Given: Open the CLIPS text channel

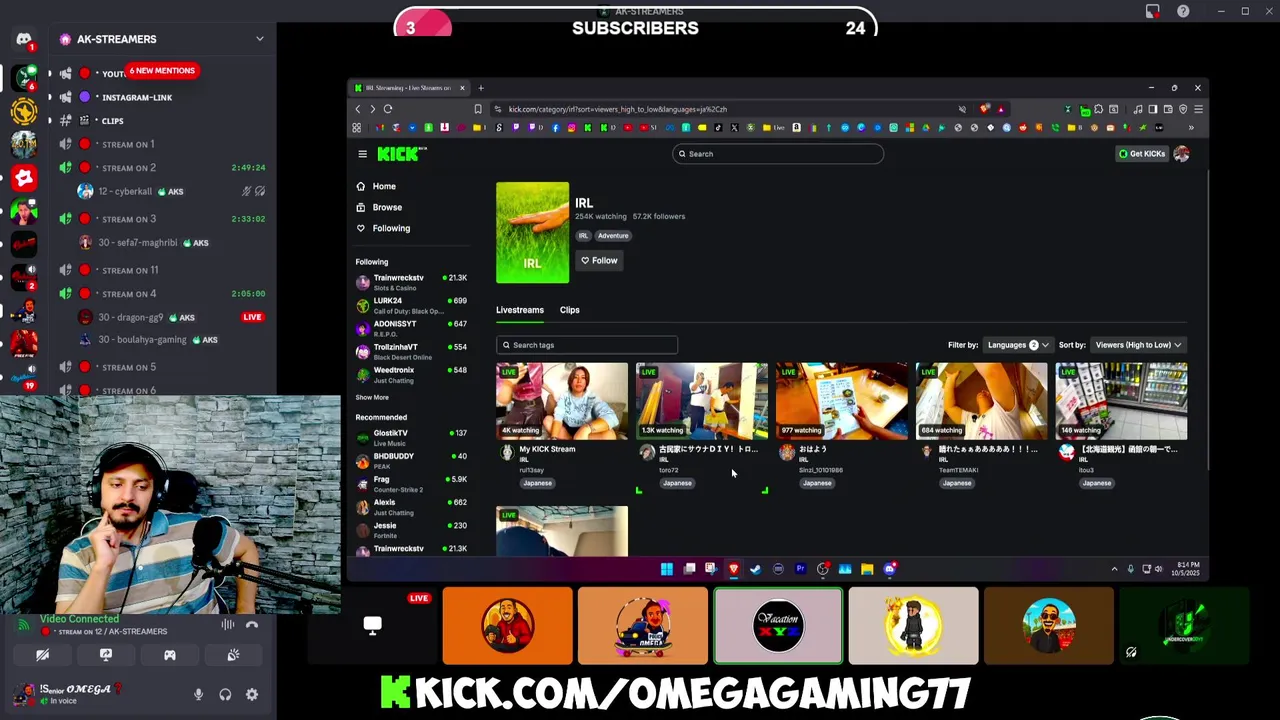Looking at the screenshot, I should pyautogui.click(x=112, y=121).
